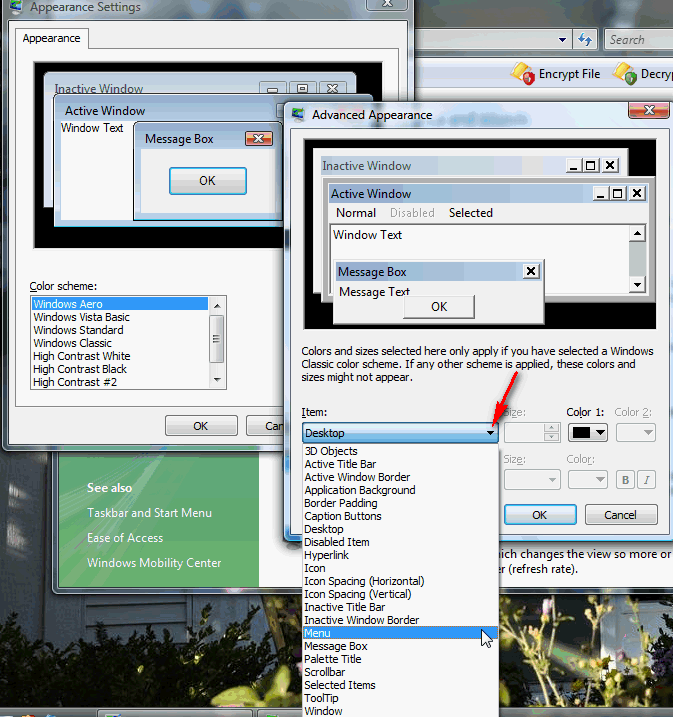The image size is (673, 717).
Task: Click preview window scrollbar down arrow
Action: (637, 285)
